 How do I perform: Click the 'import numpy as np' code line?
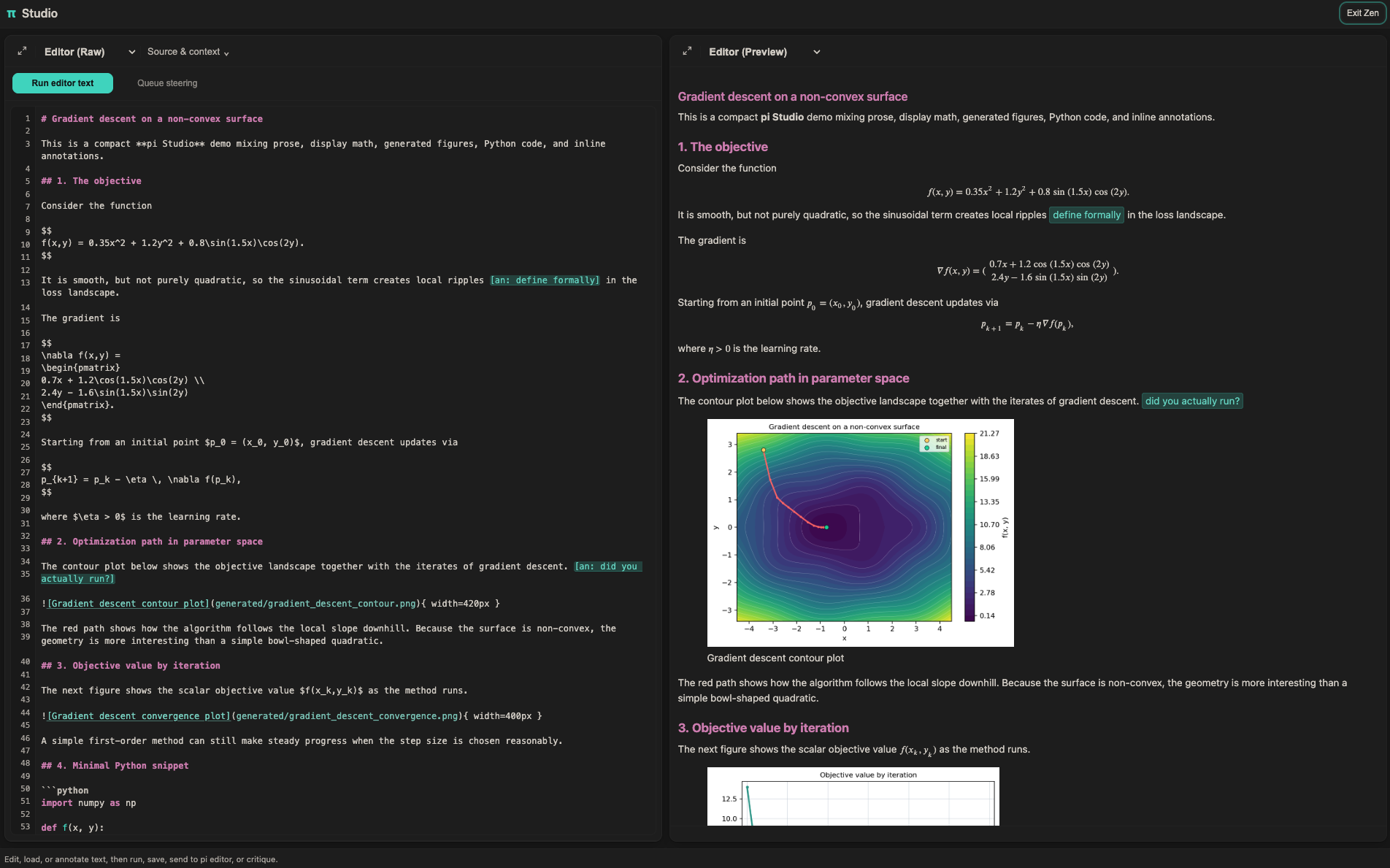point(88,803)
